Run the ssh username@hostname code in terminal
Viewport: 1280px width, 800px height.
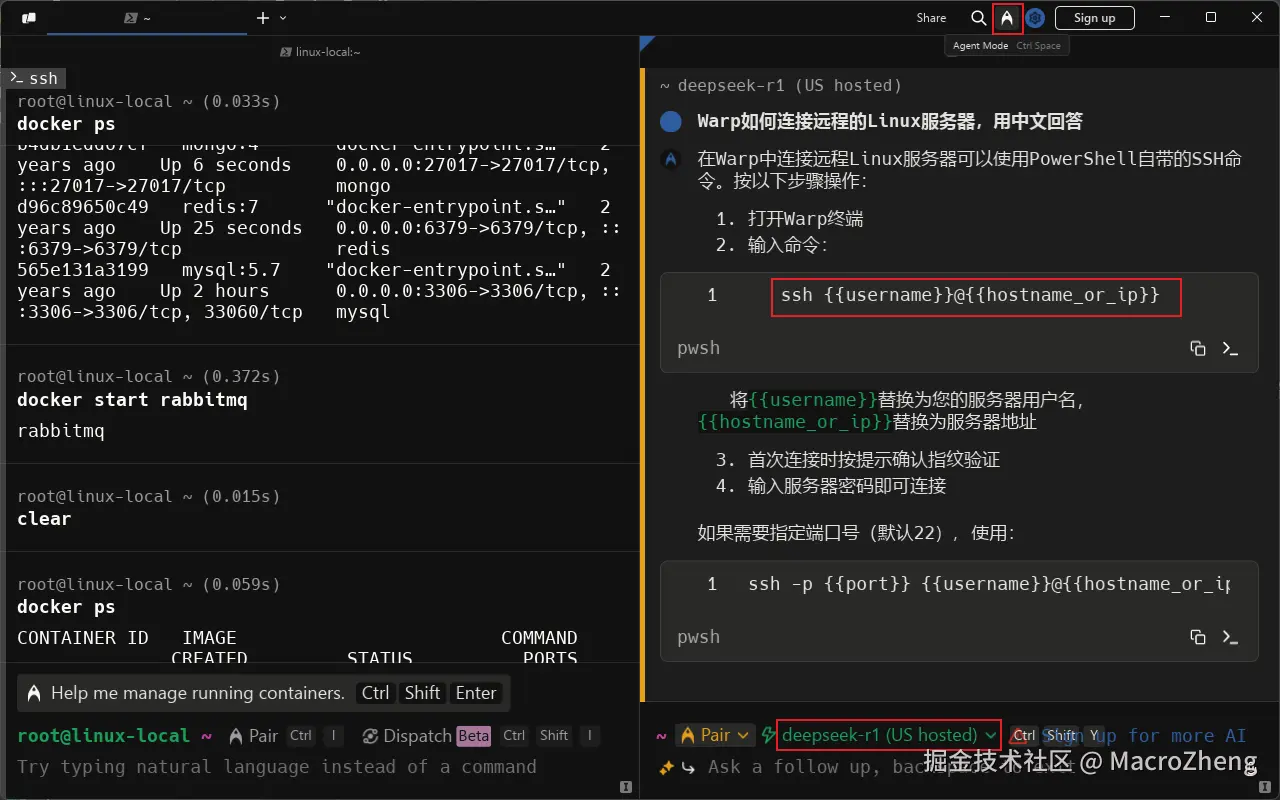pos(1231,348)
